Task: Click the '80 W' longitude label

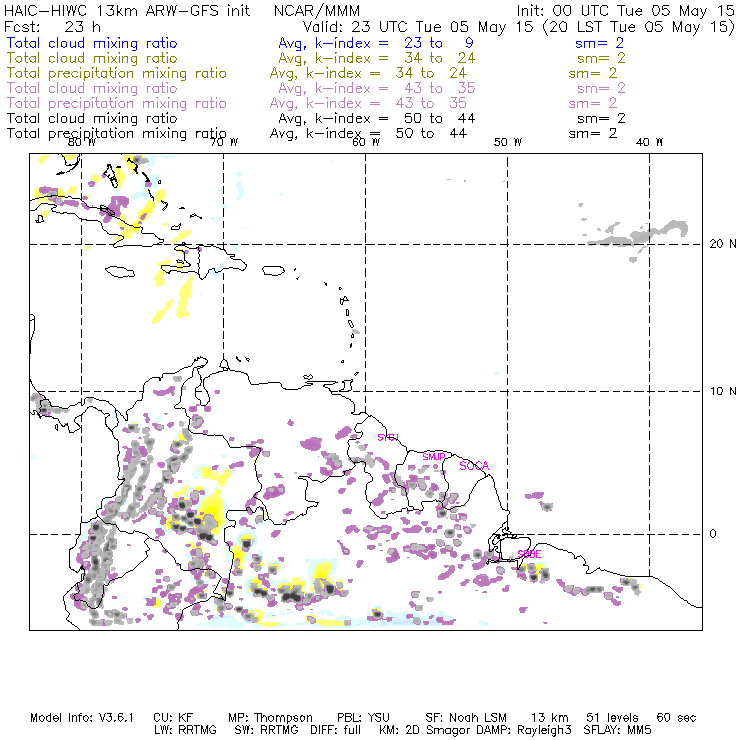Action: (82, 142)
